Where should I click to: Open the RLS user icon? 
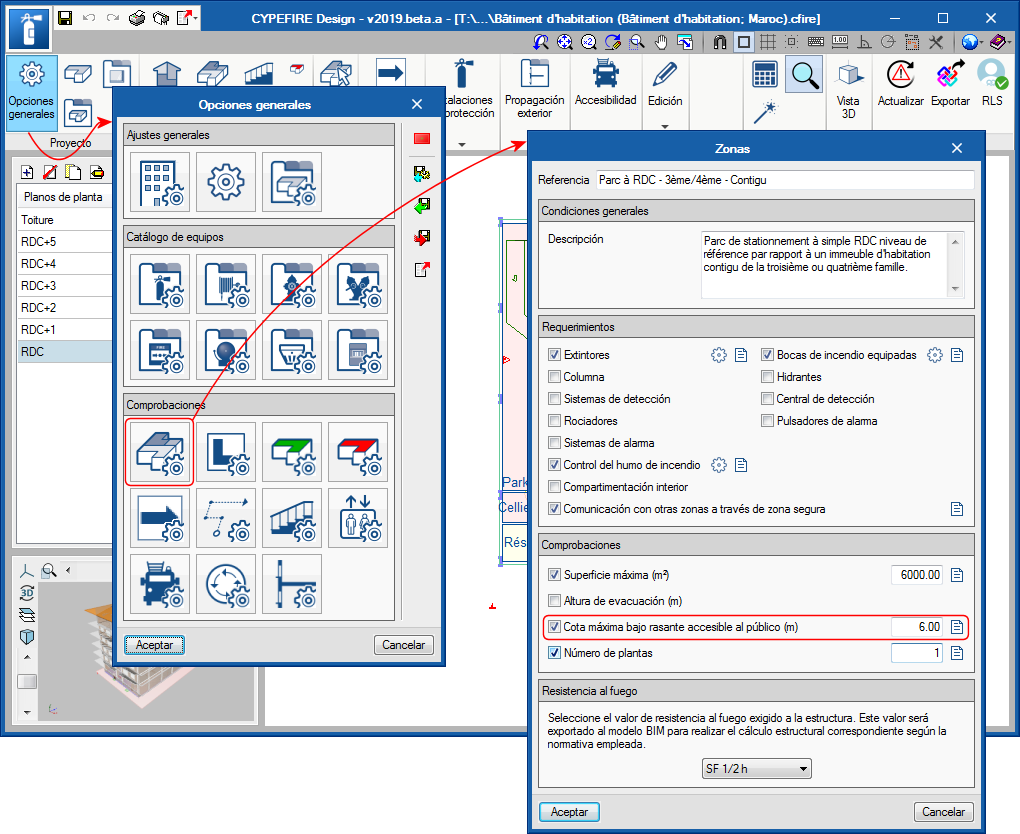pyautogui.click(x=992, y=75)
